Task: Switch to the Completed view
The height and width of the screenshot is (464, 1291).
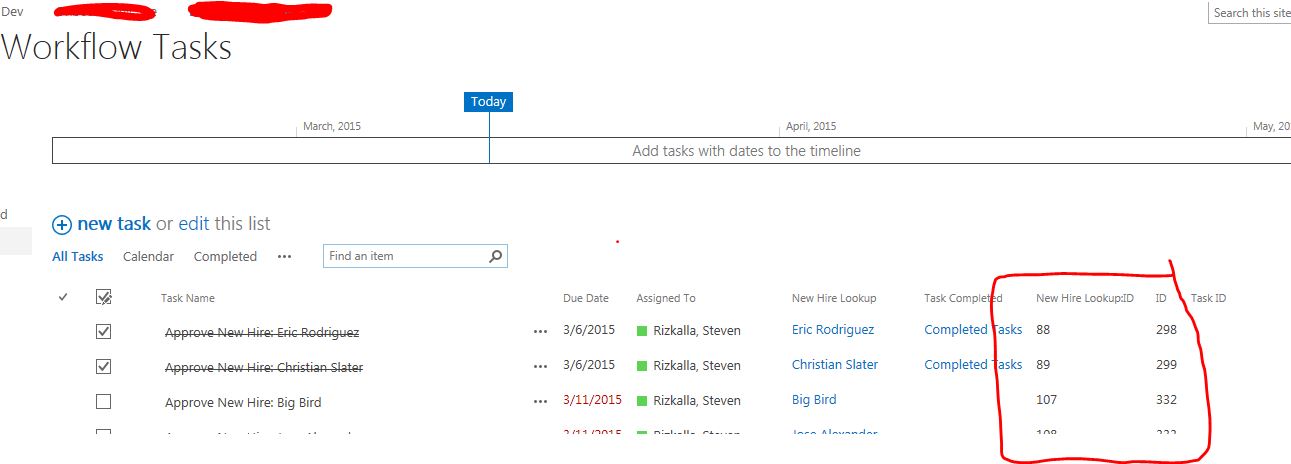Action: 225,257
